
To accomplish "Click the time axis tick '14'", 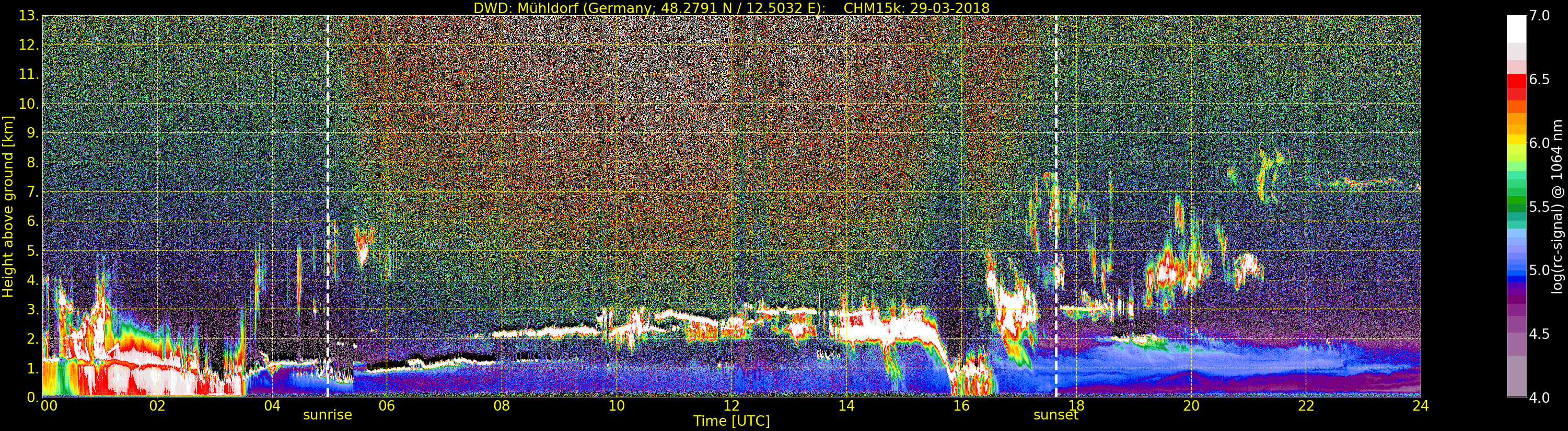I will (x=846, y=406).
